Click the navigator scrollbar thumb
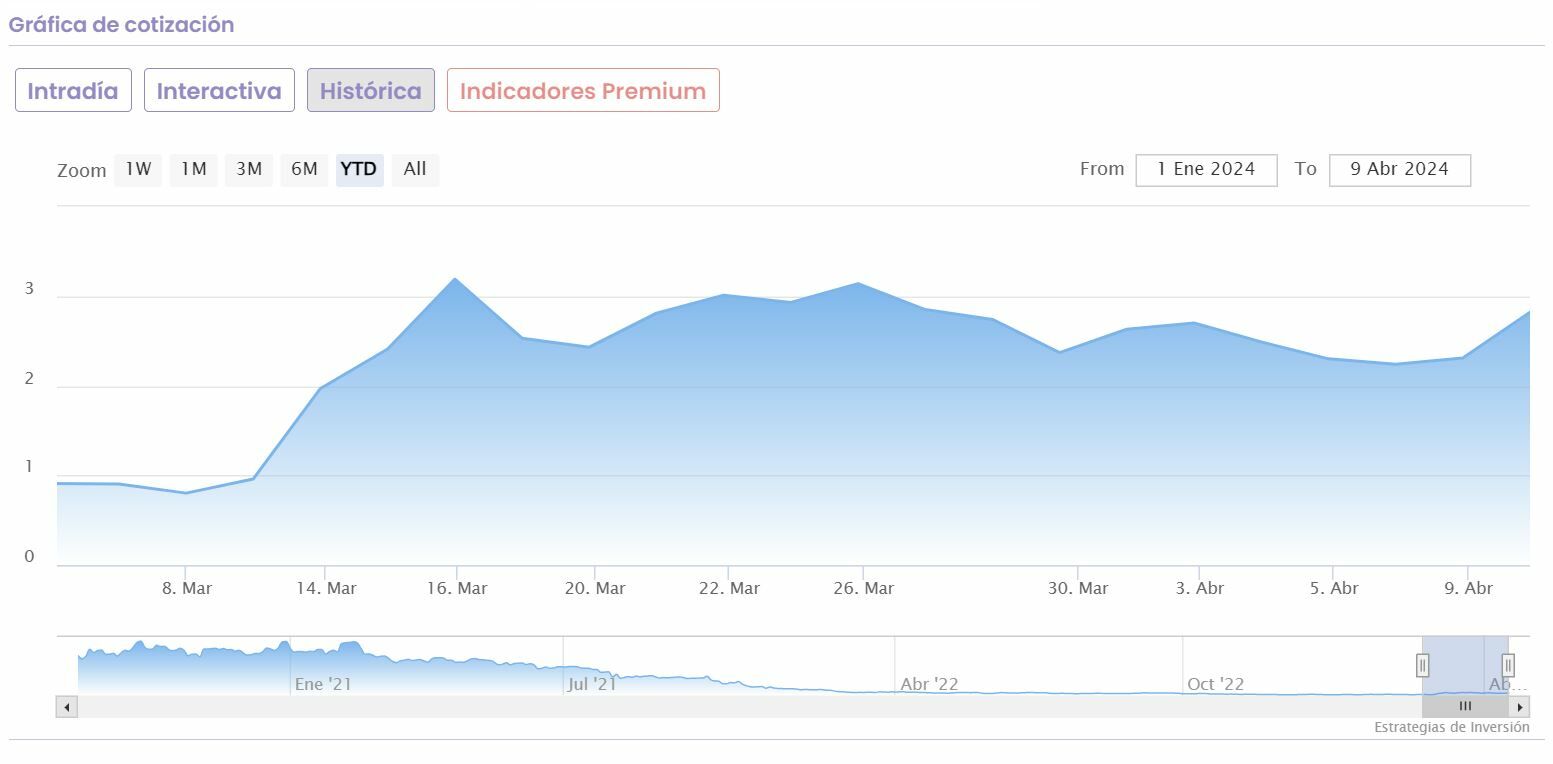 (x=1465, y=707)
